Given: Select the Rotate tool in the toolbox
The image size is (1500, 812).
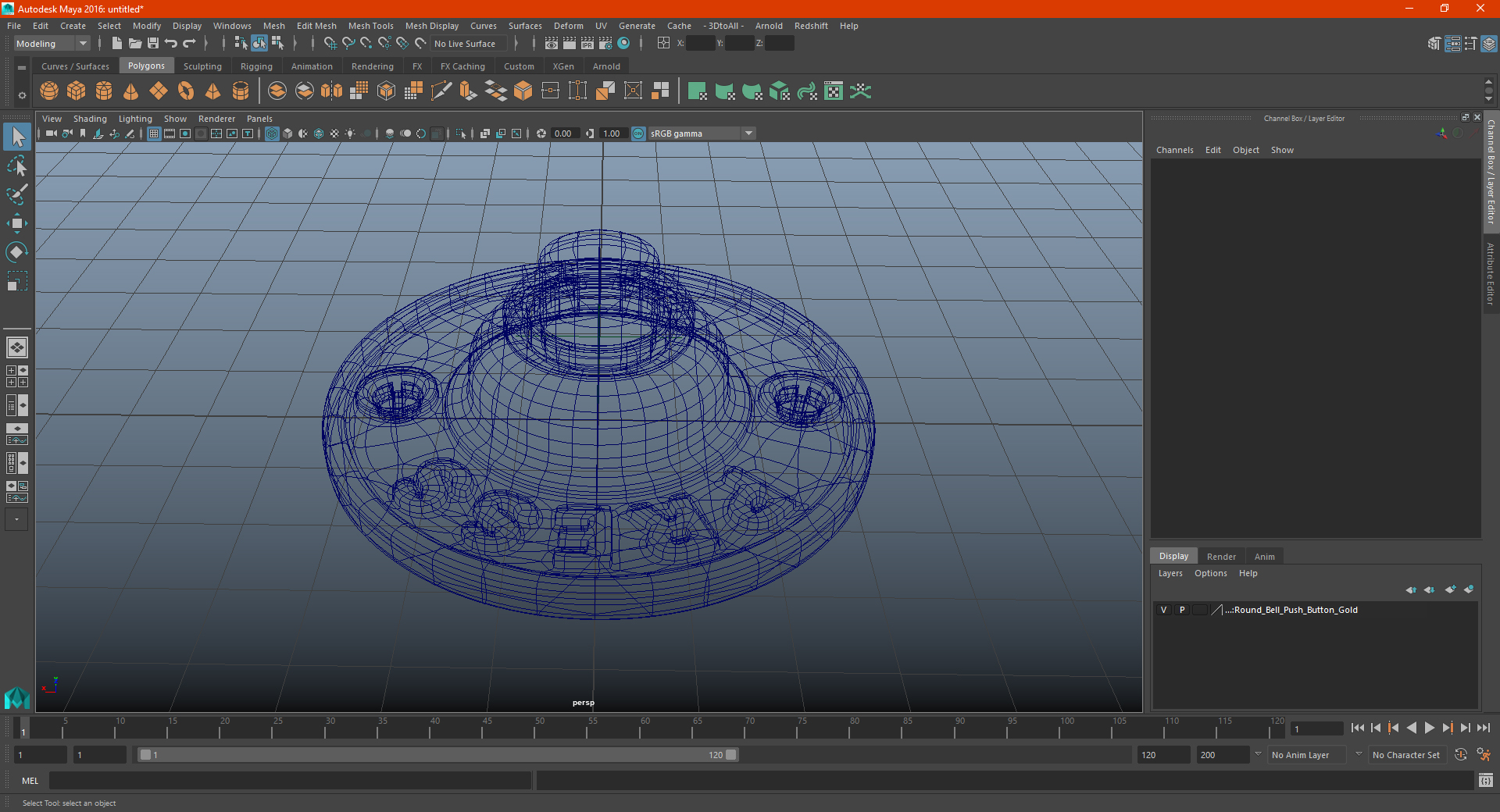Looking at the screenshot, I should (16, 252).
